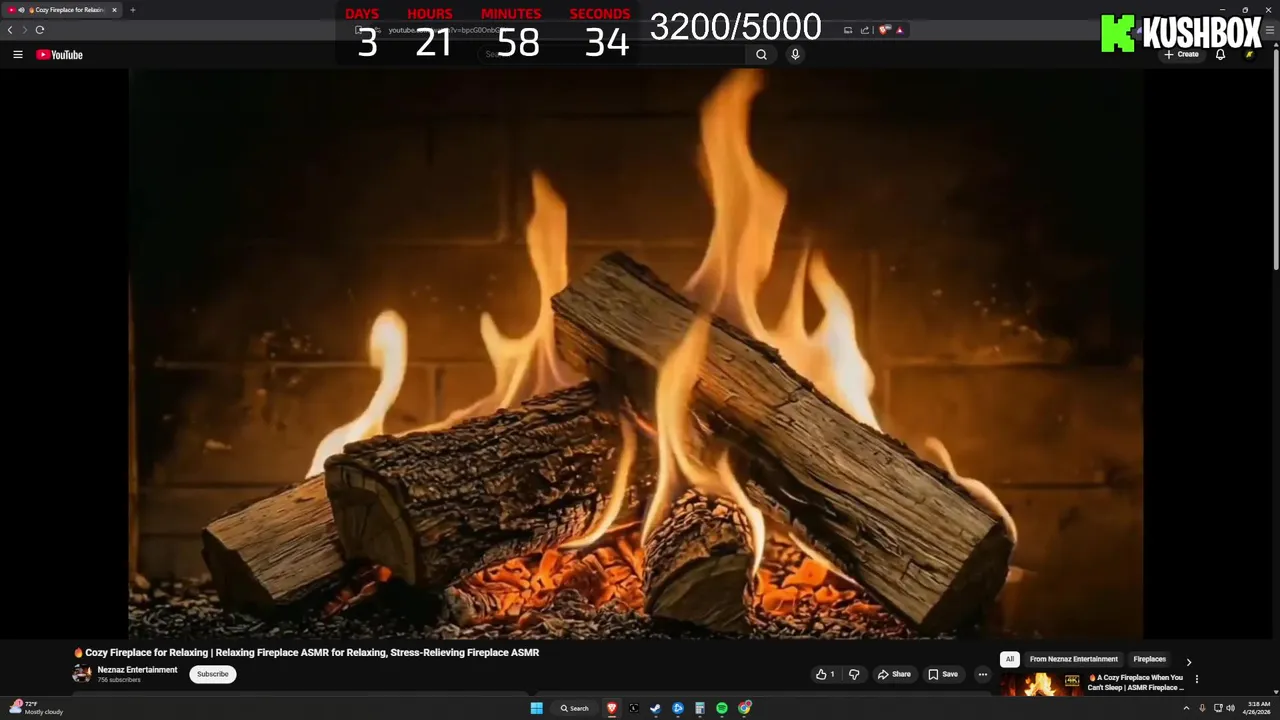
Task: Reload the page with refresh icon
Action: pos(40,30)
